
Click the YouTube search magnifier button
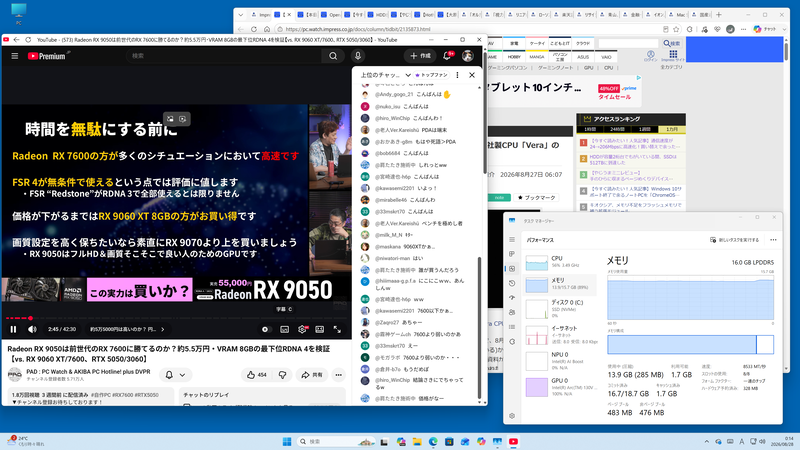click(x=333, y=56)
